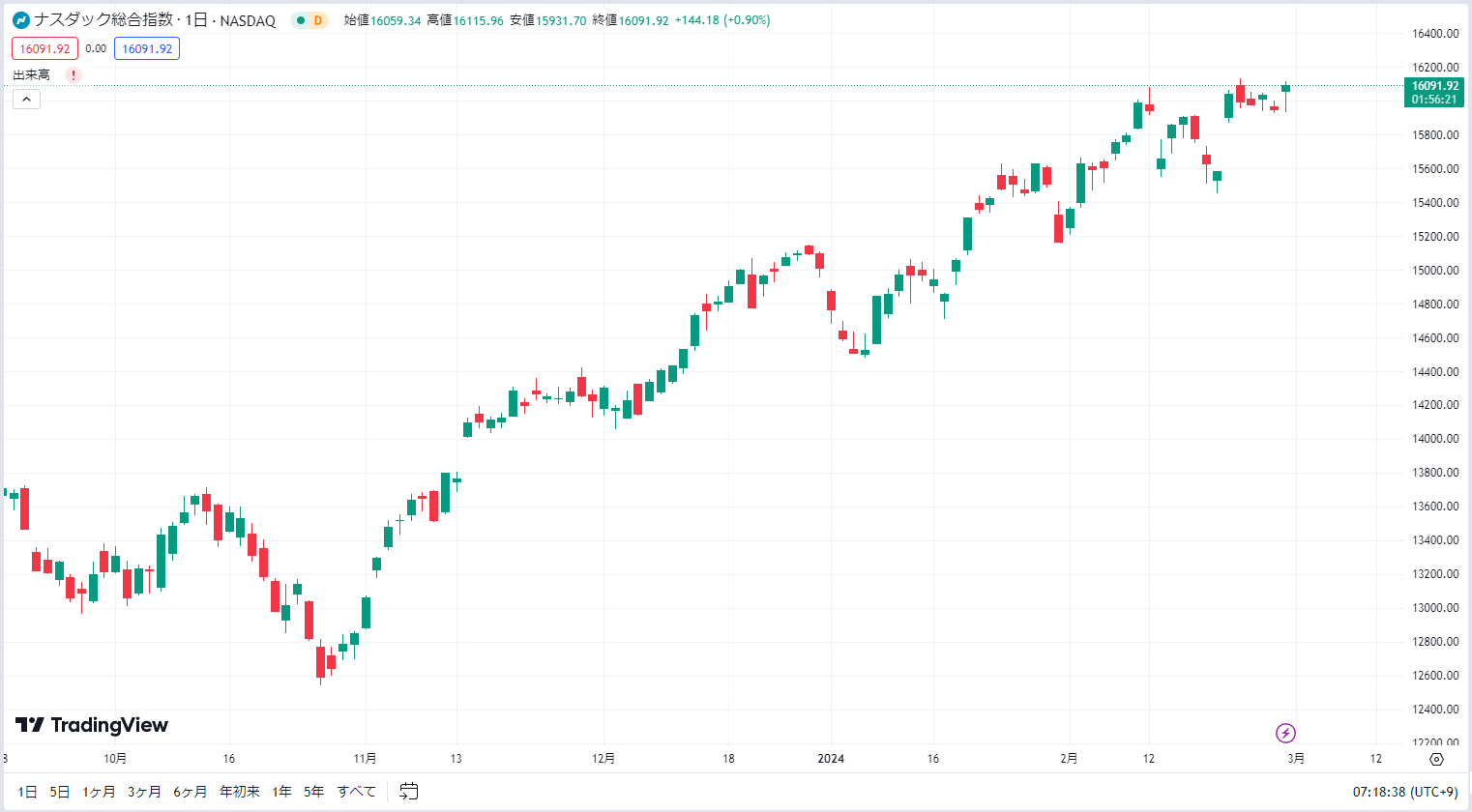Image resolution: width=1472 pixels, height=812 pixels.
Task: Collapse the indicator legend with chevron button
Action: 26,99
